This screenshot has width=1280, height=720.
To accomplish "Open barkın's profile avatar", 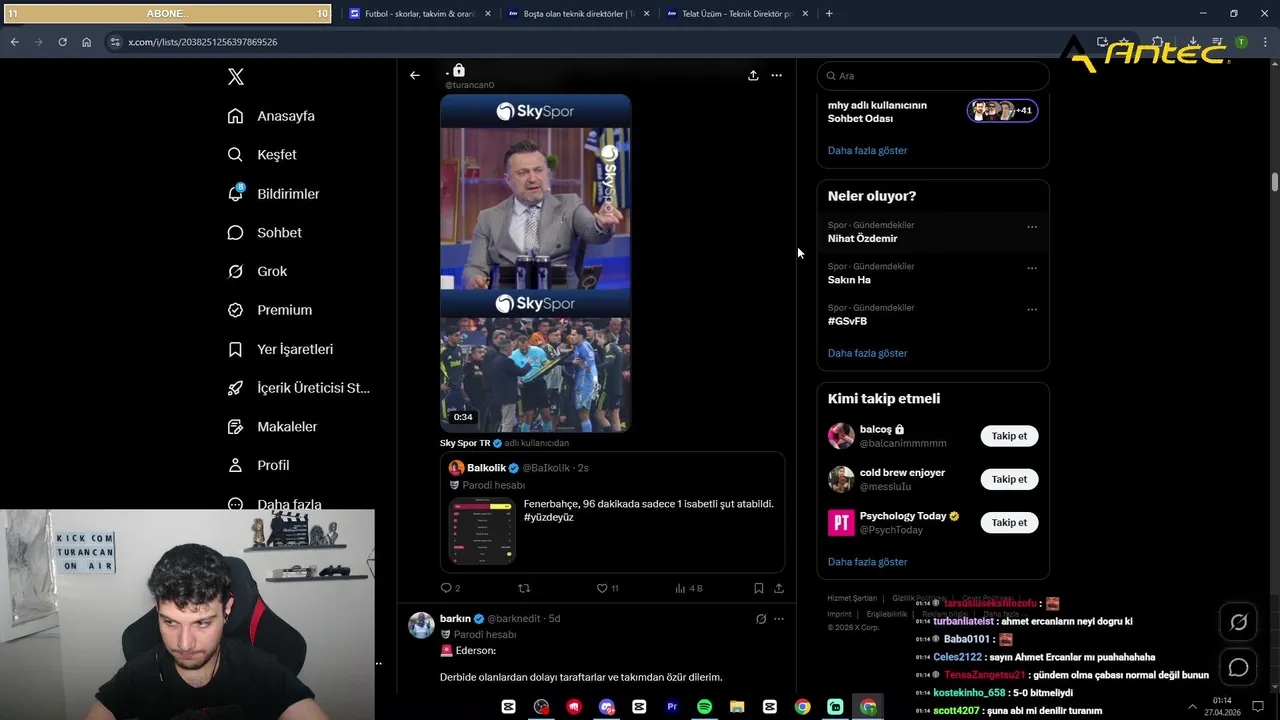I will 421,625.
